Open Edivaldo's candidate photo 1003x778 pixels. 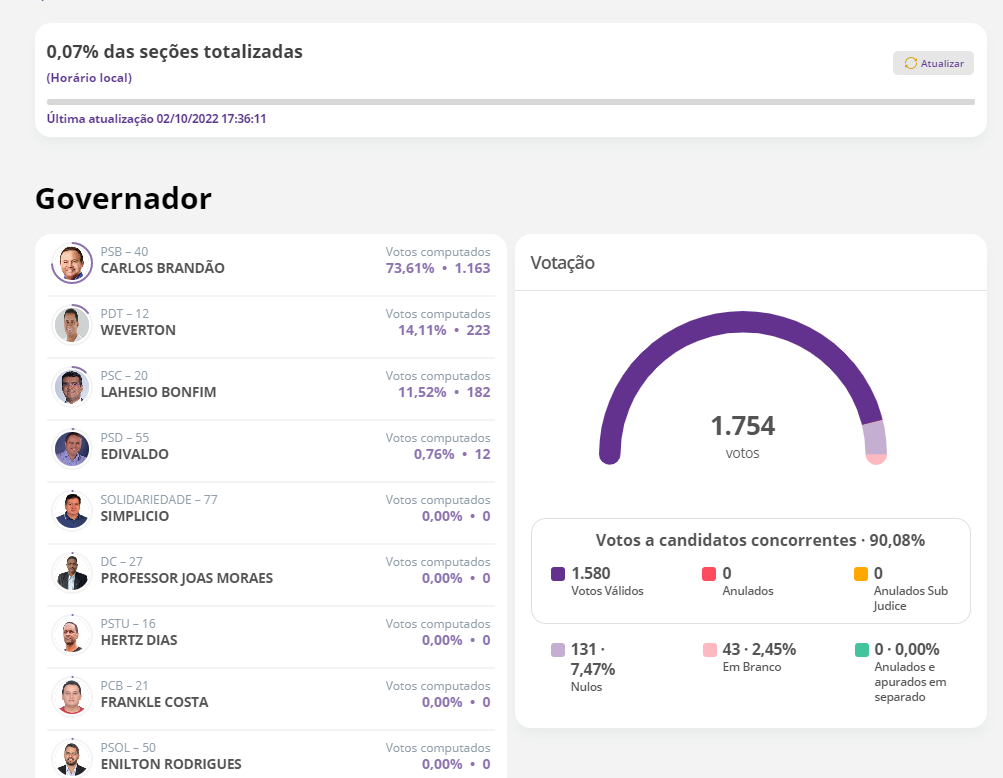click(x=72, y=449)
